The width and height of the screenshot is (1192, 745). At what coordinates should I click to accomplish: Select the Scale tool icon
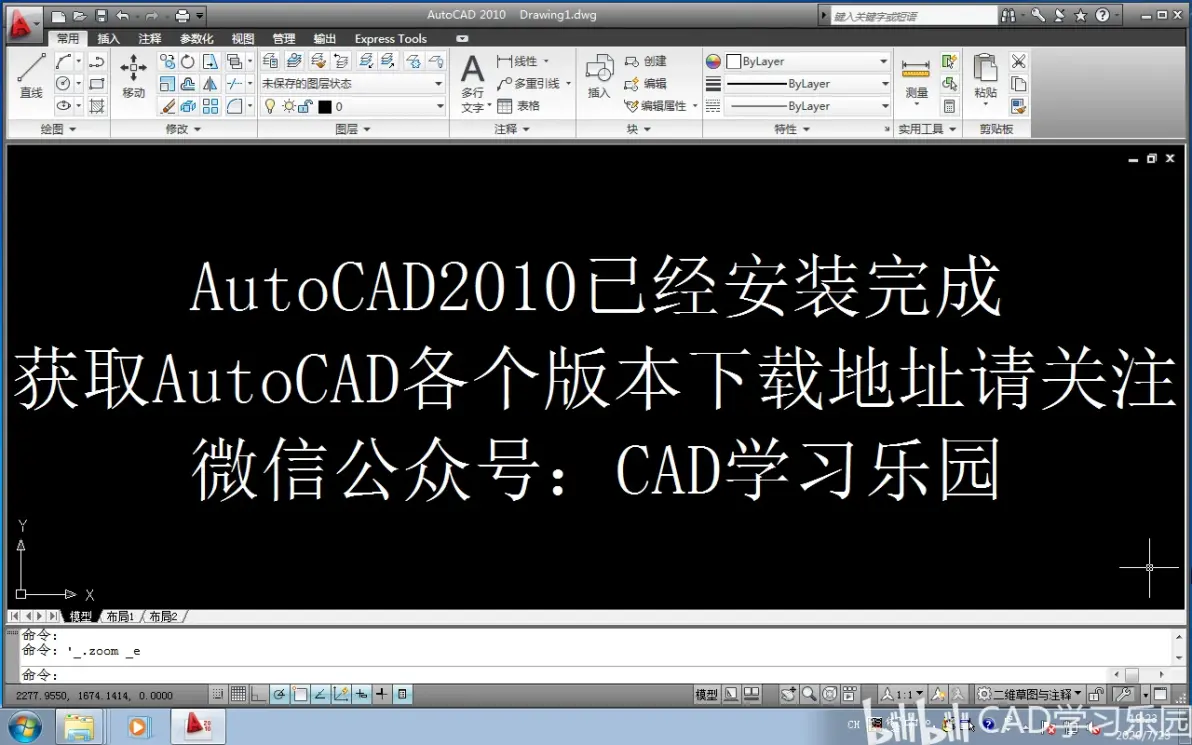click(166, 84)
